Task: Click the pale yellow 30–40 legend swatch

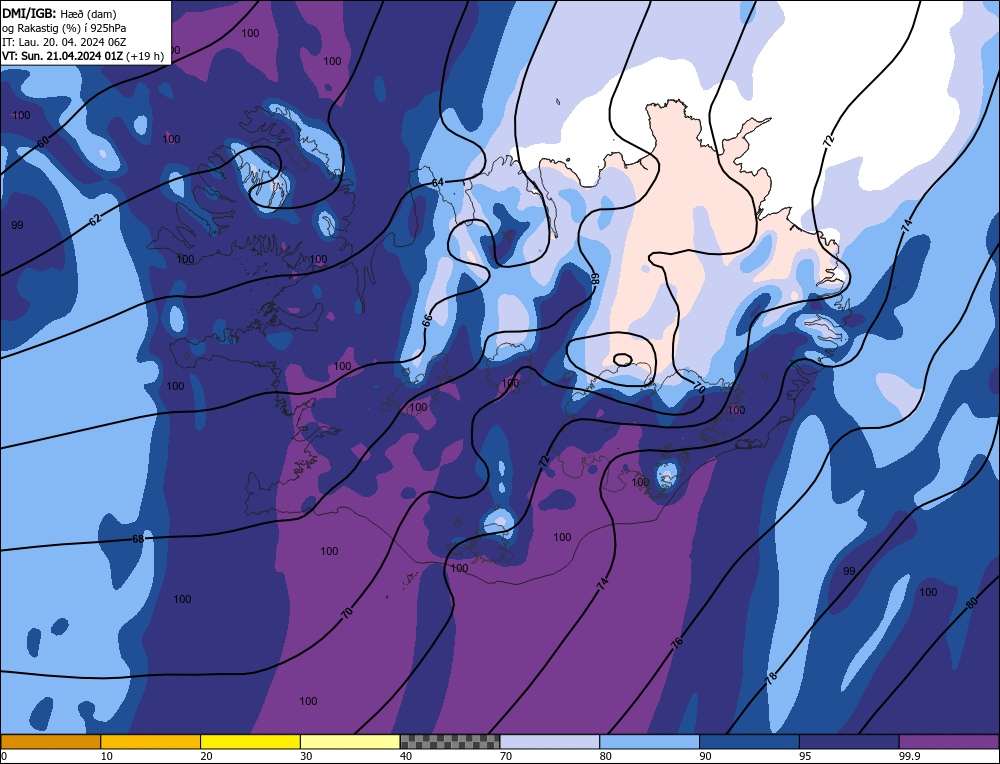Action: pos(350,742)
